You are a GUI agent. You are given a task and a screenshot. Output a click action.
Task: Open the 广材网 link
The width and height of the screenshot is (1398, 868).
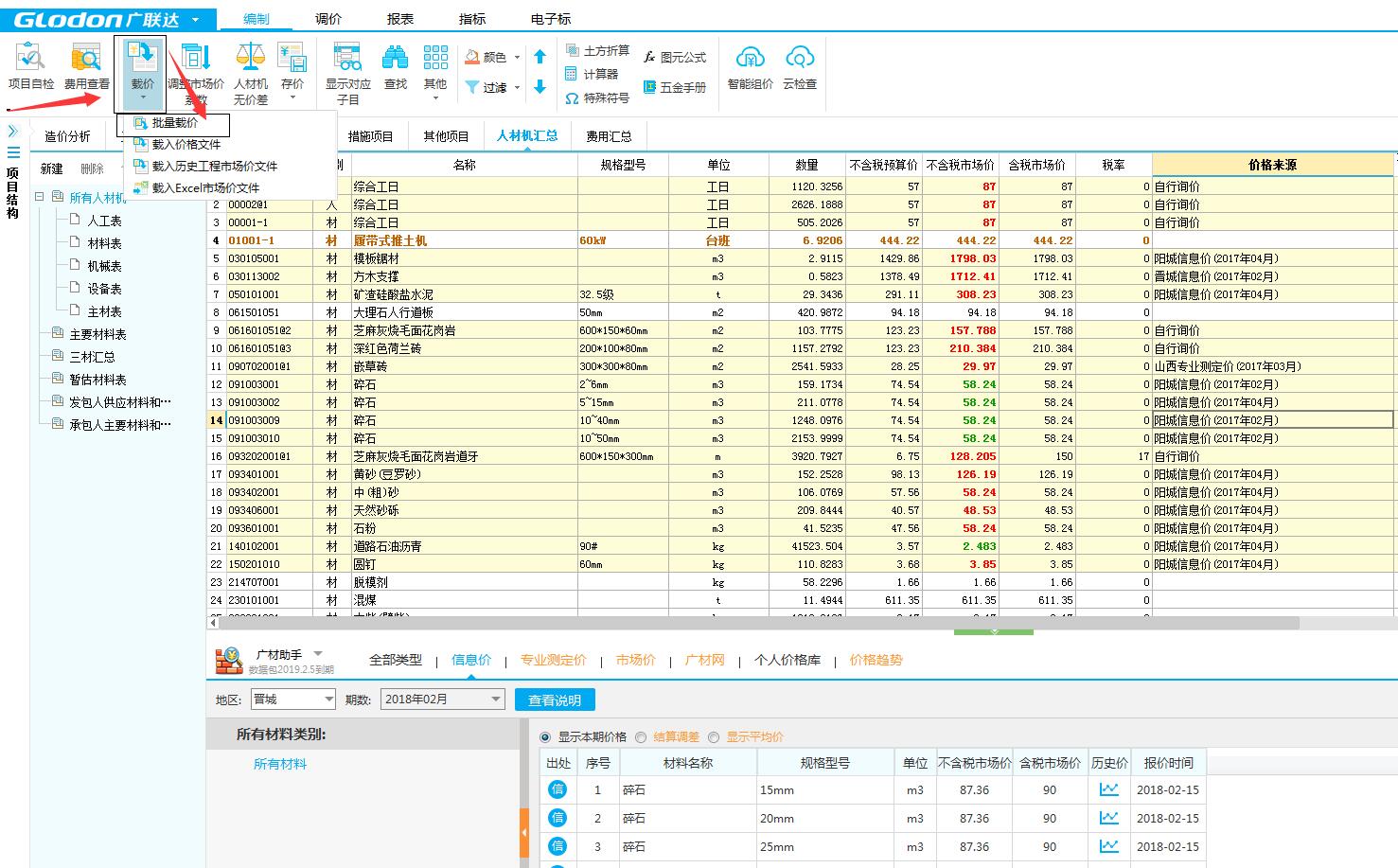(704, 660)
